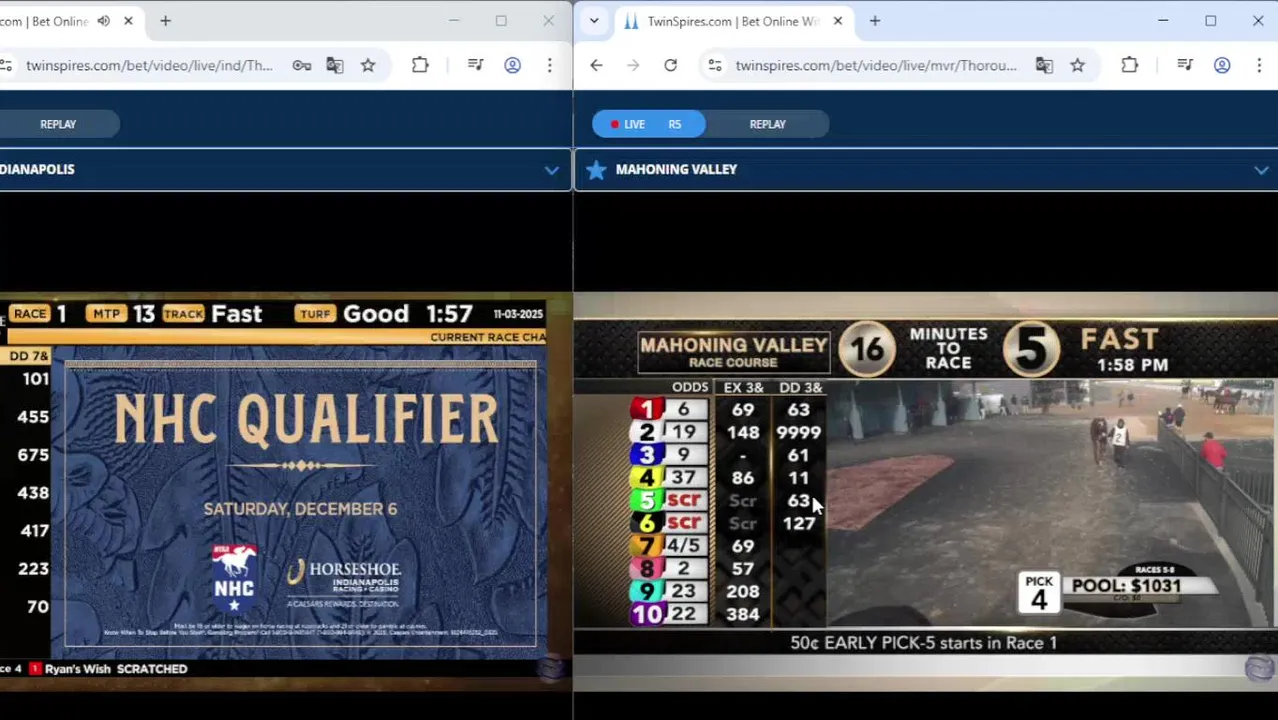The width and height of the screenshot is (1278, 720).
Task: Select REPLAY in the left window
Action: [58, 124]
